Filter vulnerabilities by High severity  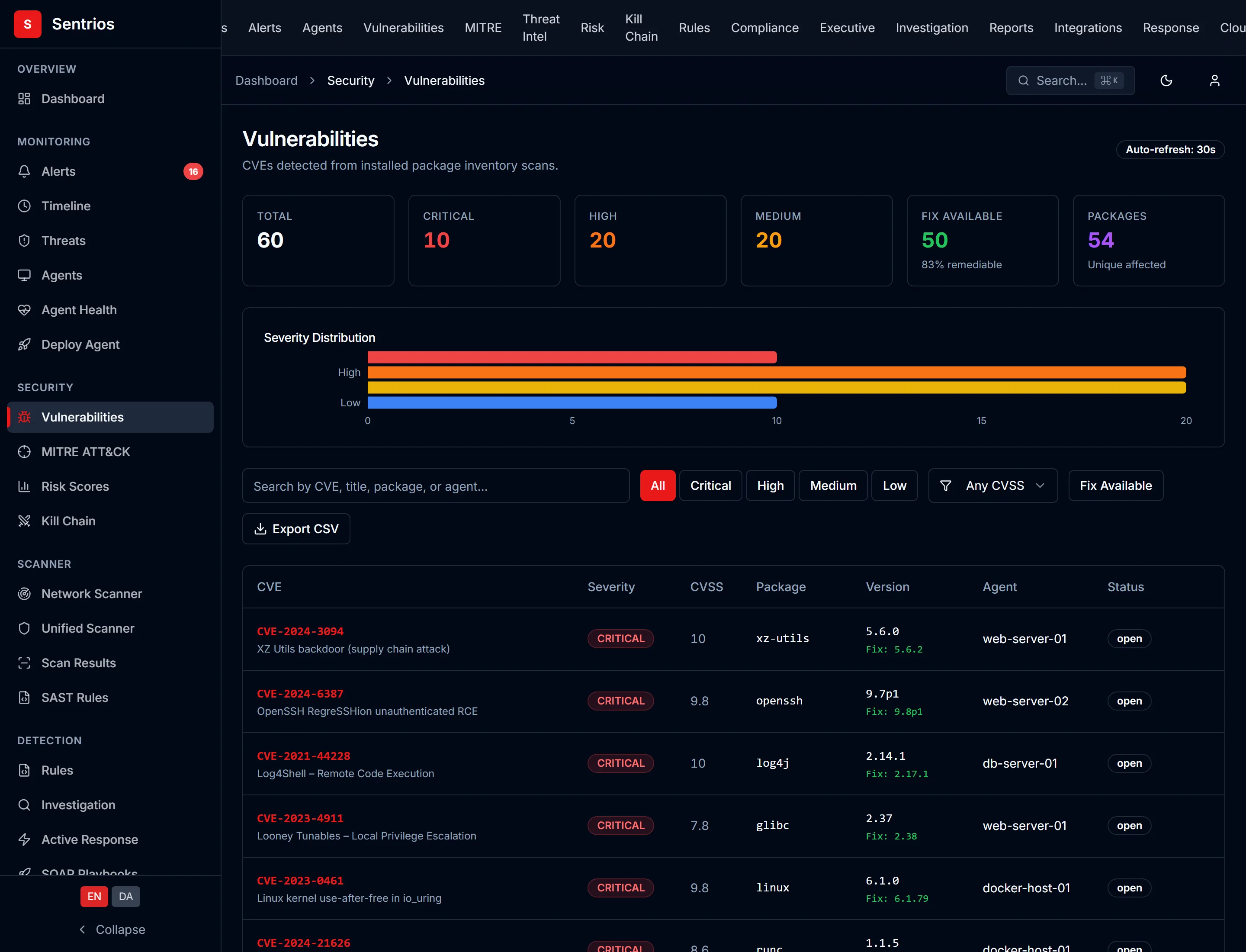771,486
